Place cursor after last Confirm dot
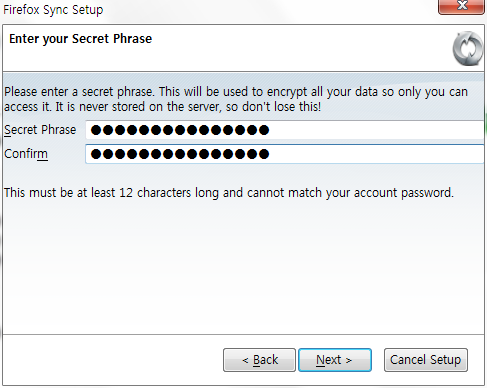The image size is (487, 388). click(x=270, y=154)
